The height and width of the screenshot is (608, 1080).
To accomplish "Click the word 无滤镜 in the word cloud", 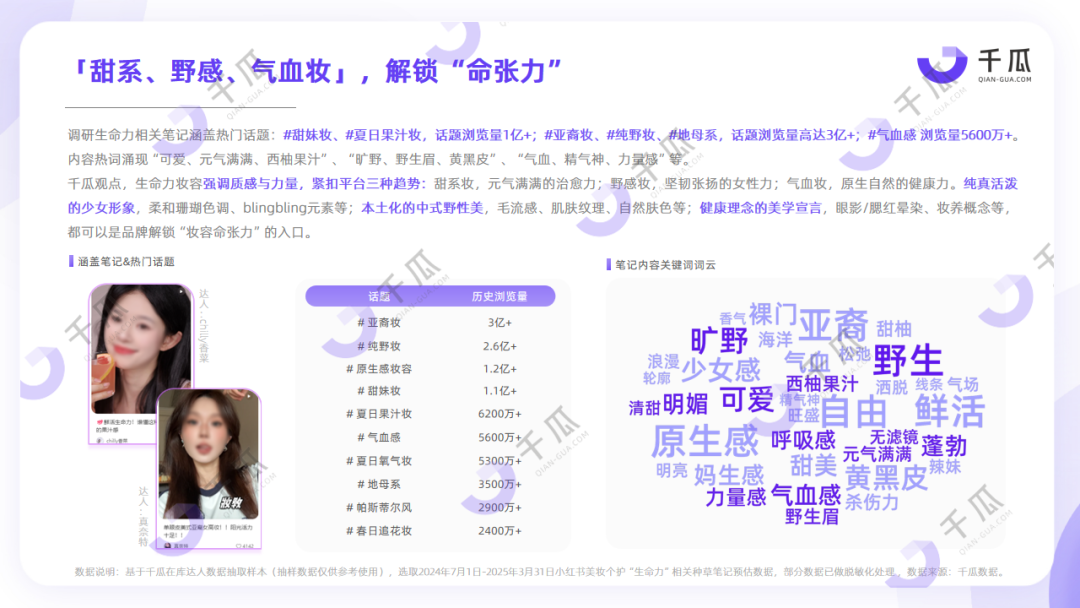I will point(893,437).
